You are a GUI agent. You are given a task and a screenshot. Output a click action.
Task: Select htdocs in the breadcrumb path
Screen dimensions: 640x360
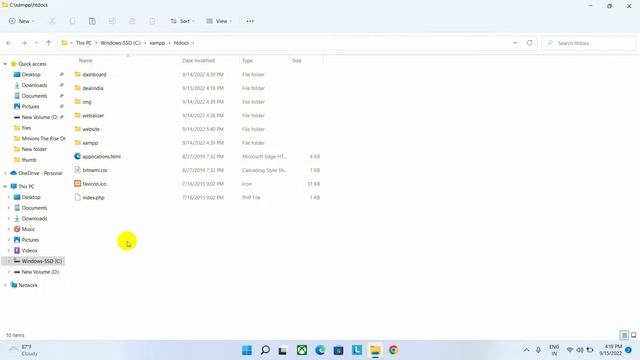(x=181, y=43)
